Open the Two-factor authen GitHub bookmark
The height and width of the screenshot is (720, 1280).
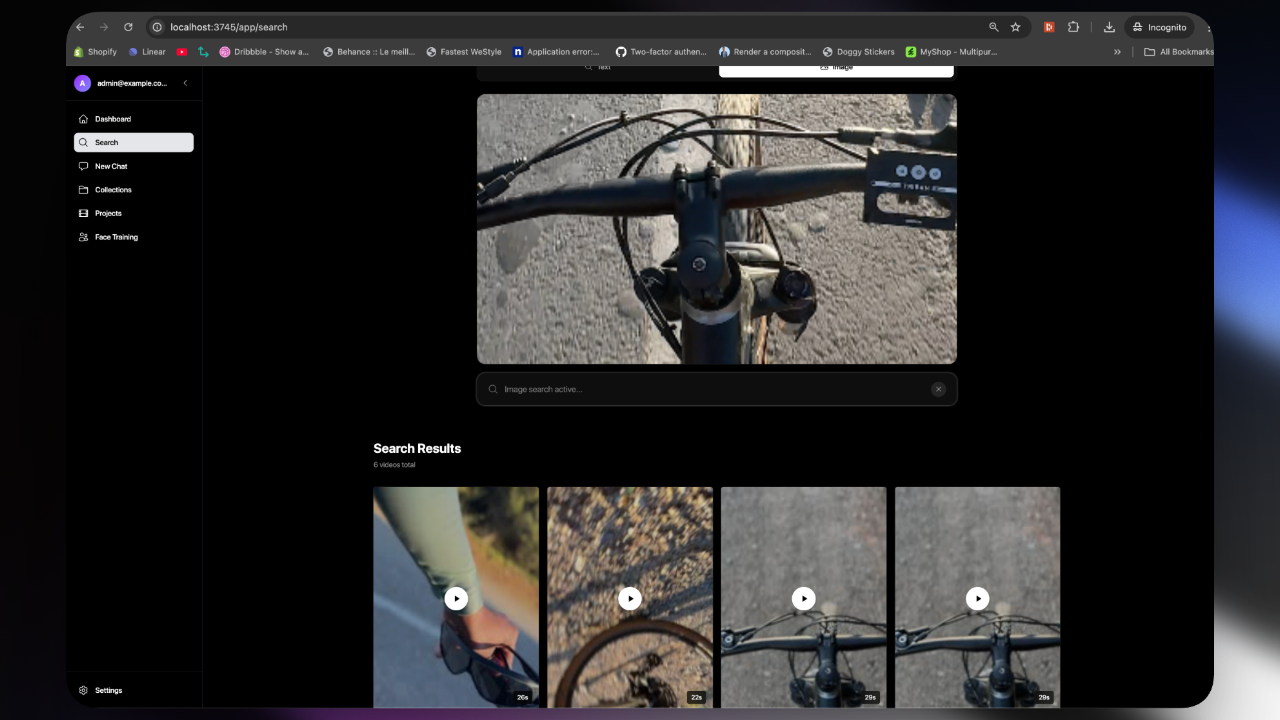(x=660, y=52)
